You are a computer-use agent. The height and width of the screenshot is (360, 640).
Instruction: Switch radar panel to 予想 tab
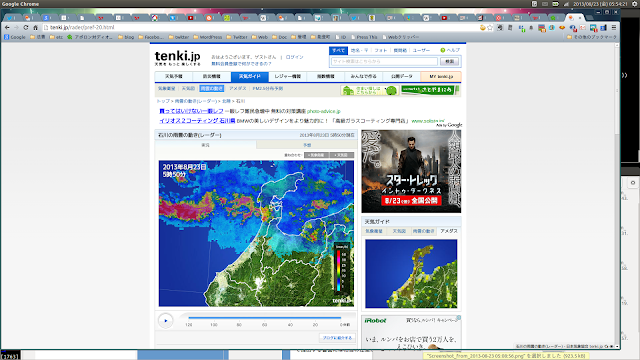coord(307,145)
